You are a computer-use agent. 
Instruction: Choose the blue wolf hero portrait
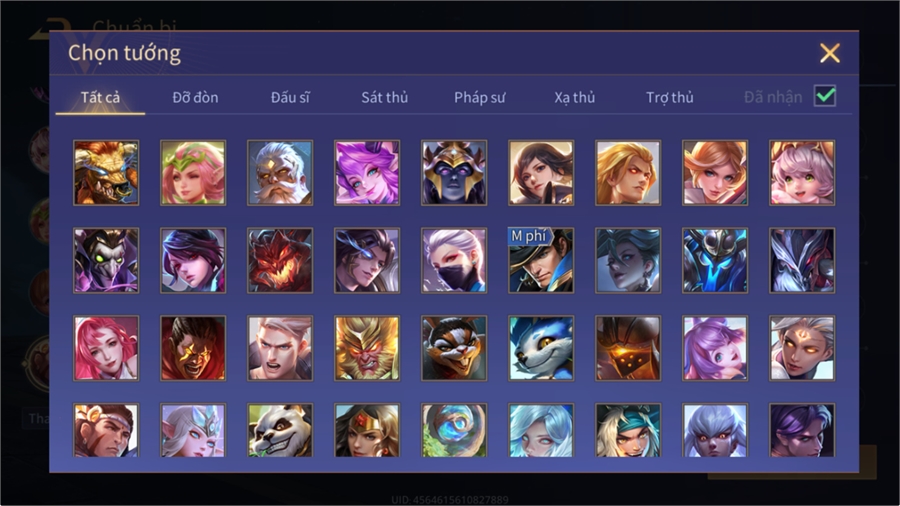pyautogui.click(x=541, y=348)
